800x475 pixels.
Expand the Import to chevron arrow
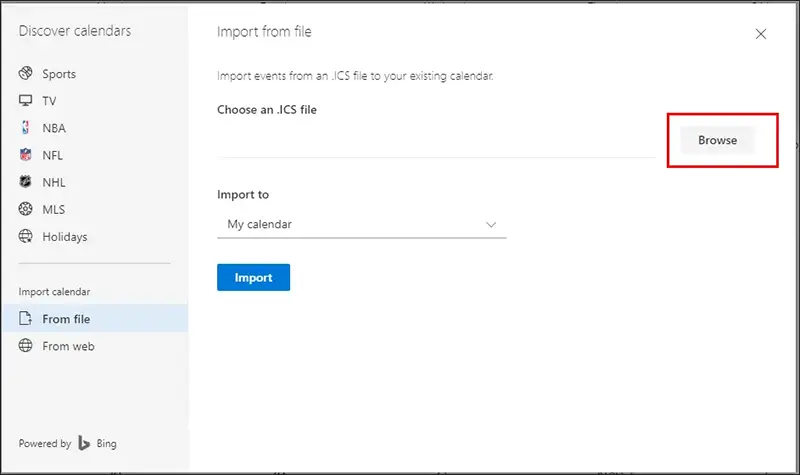[491, 225]
